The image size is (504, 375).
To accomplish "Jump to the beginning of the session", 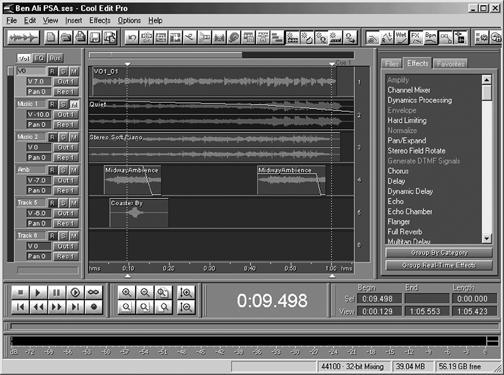I will pos(20,307).
